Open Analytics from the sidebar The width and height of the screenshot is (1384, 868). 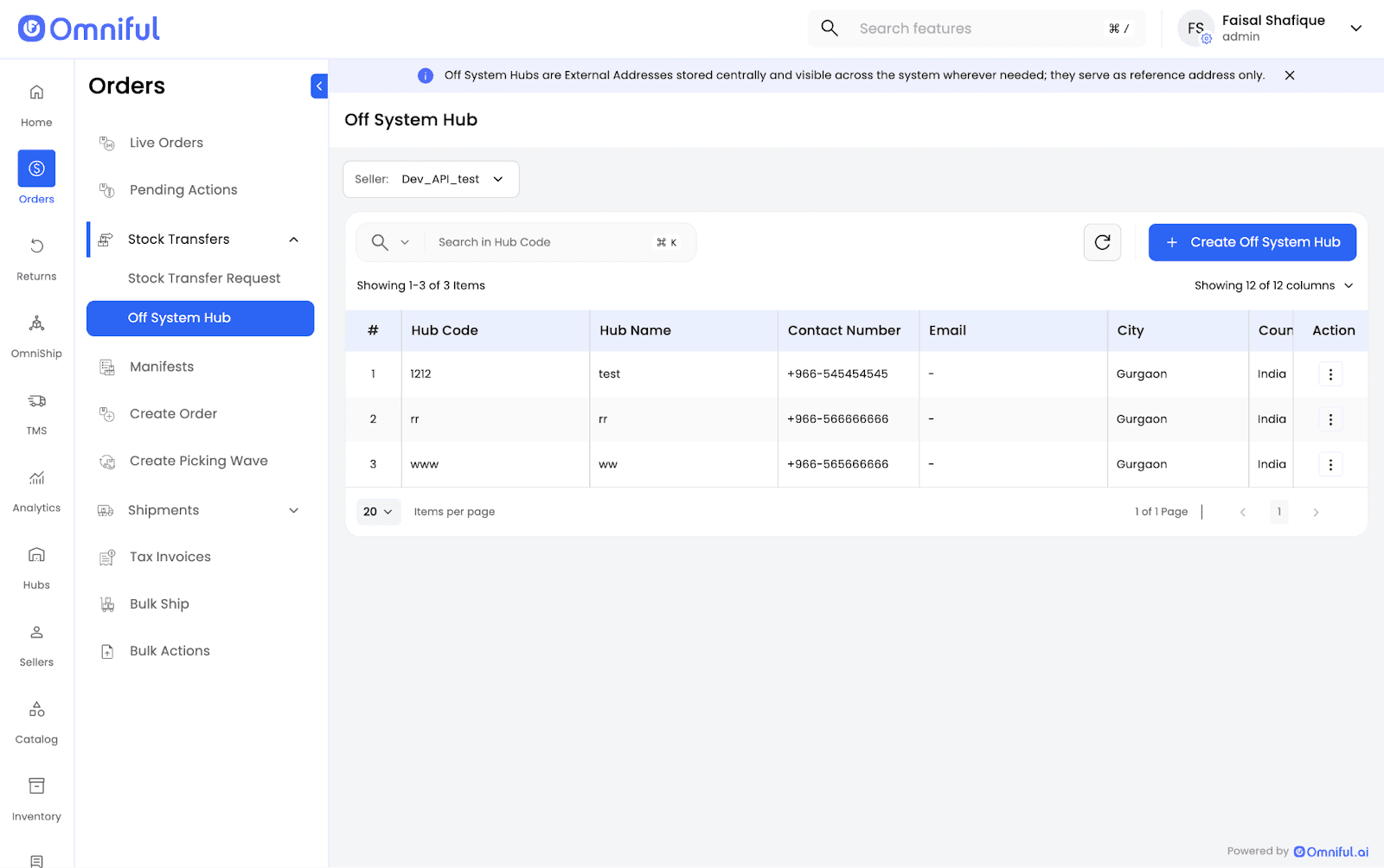point(36,478)
